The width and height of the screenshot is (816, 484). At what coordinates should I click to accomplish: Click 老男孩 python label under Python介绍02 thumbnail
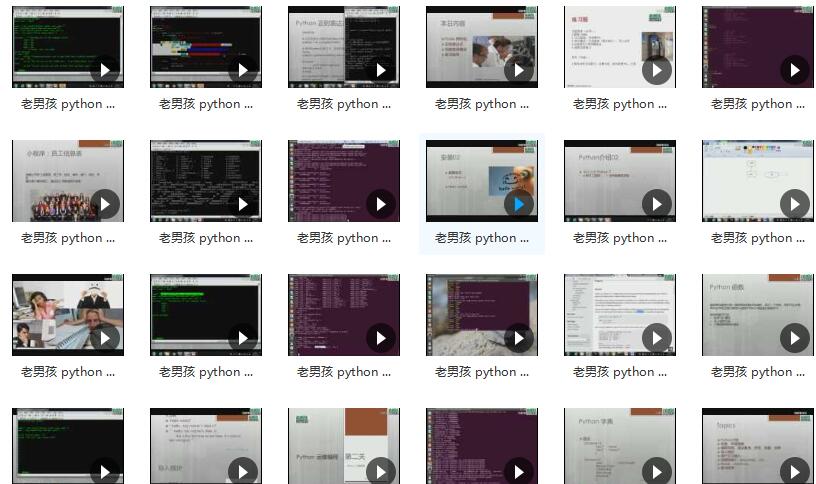pyautogui.click(x=620, y=238)
